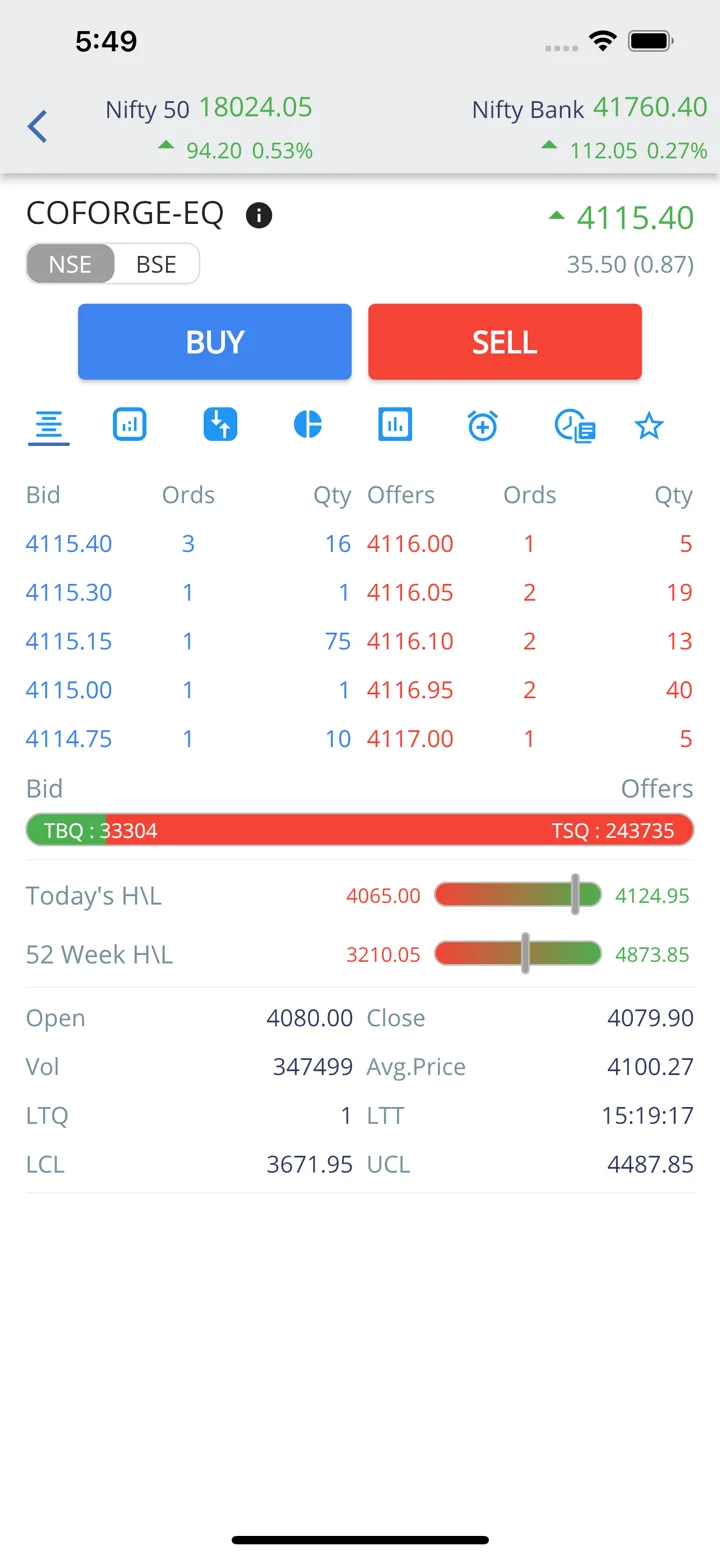
Task: Tap Open value 4080.00
Action: click(x=309, y=1018)
